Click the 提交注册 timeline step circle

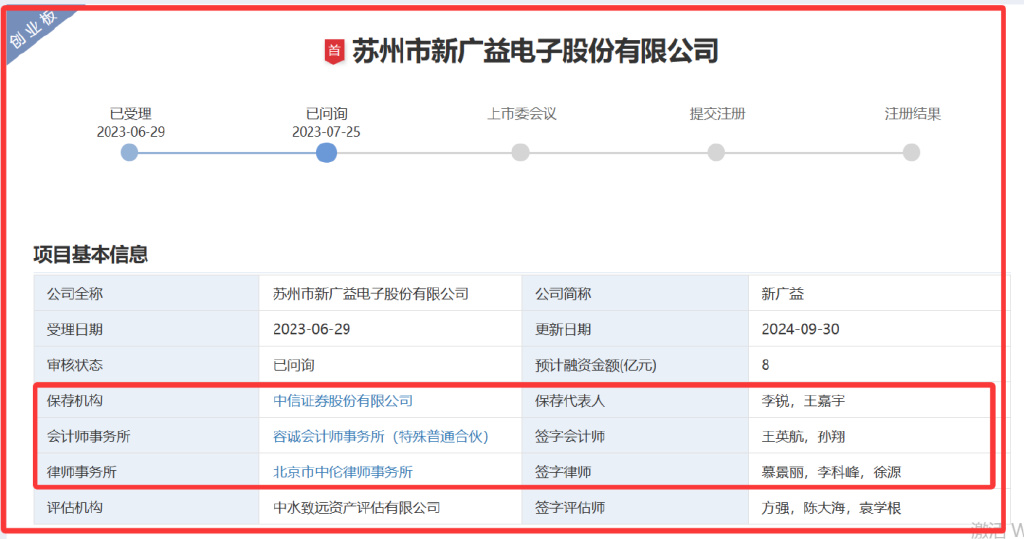pos(716,152)
